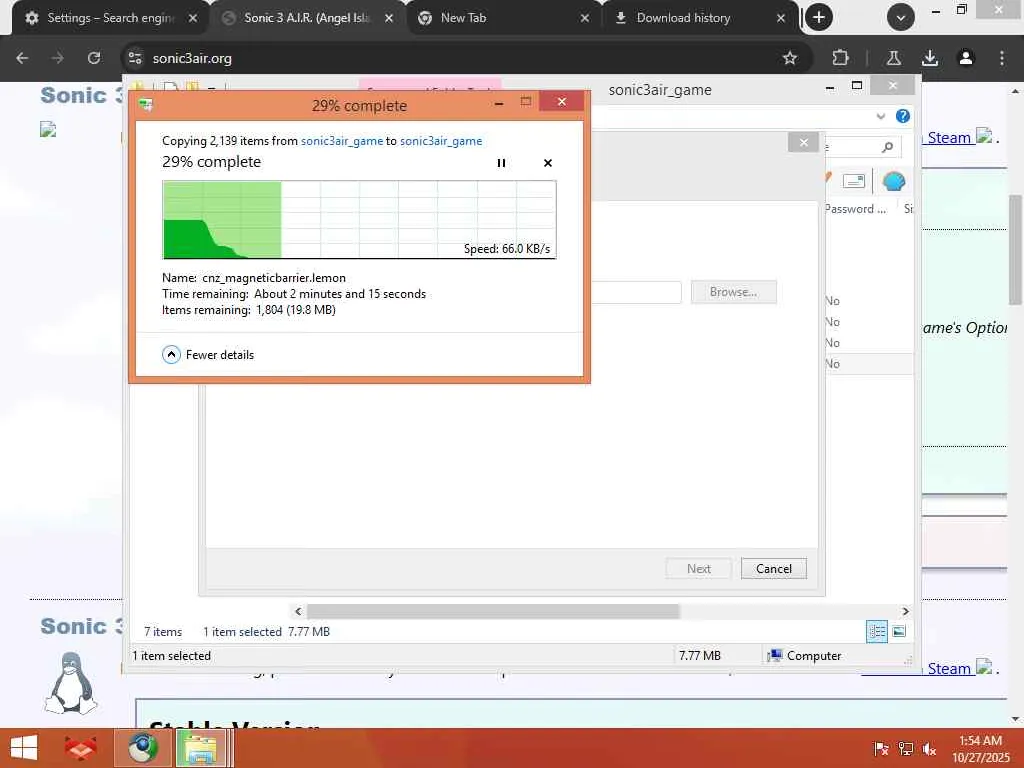Expand the Explorer ribbon chevron

[x=880, y=116]
